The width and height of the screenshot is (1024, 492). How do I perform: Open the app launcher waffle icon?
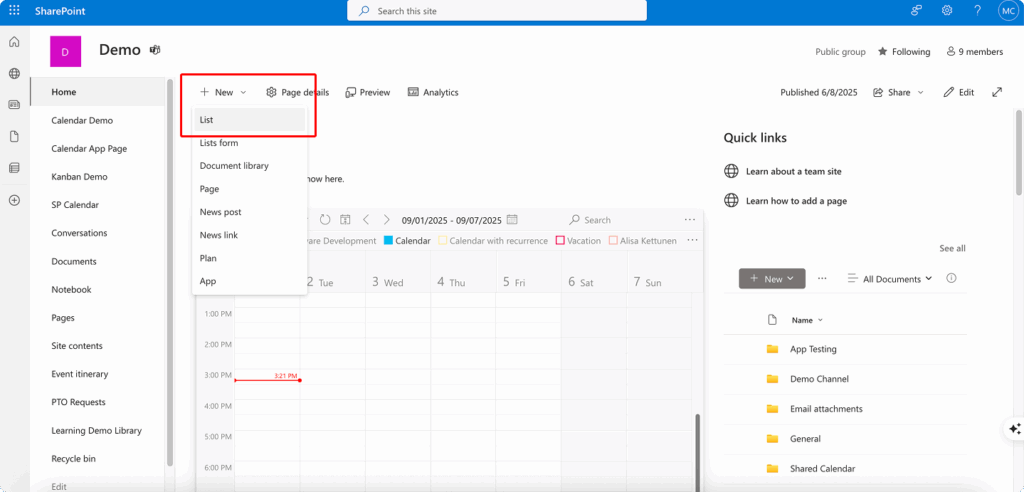tap(14, 10)
